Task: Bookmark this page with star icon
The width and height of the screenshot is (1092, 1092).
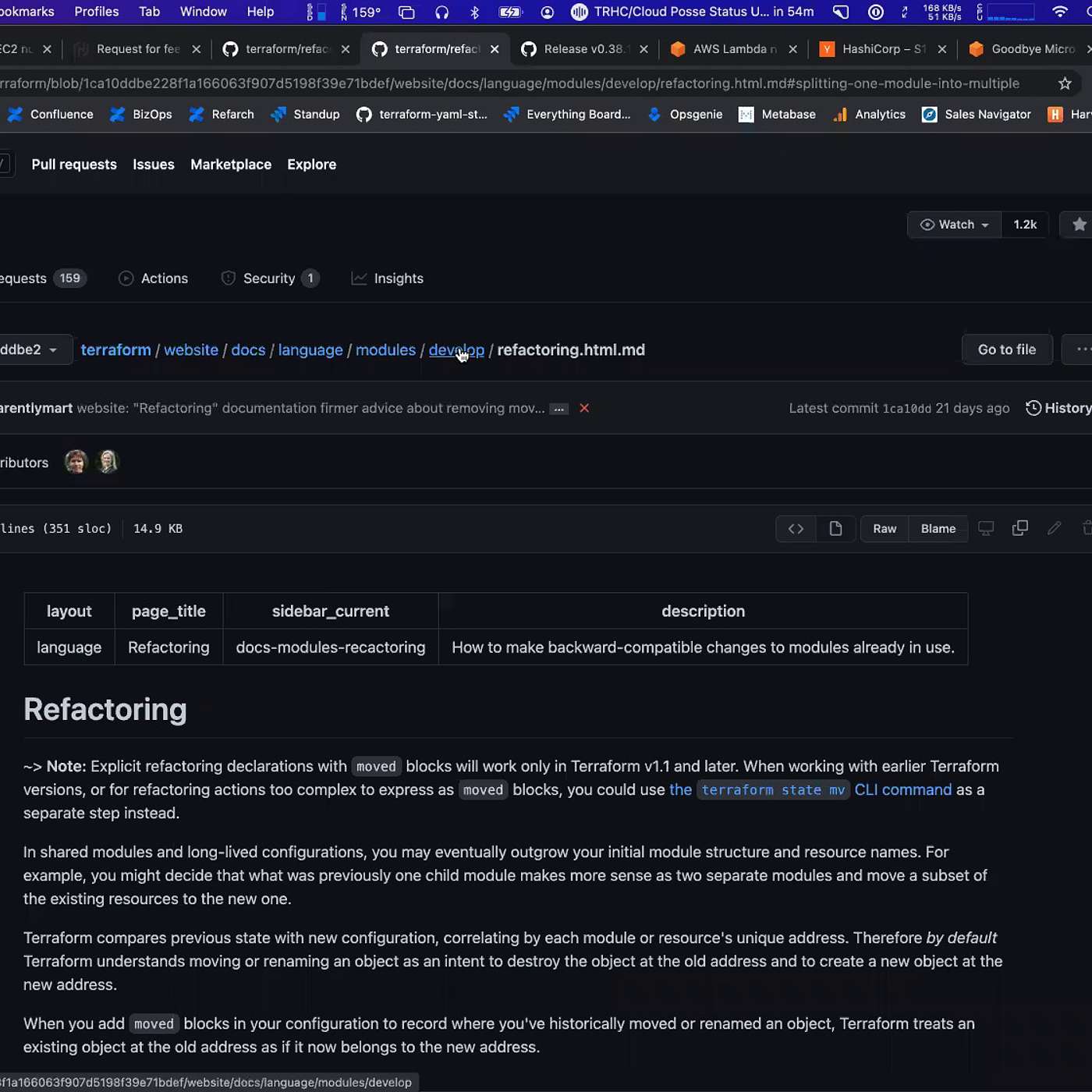Action: (x=1065, y=83)
